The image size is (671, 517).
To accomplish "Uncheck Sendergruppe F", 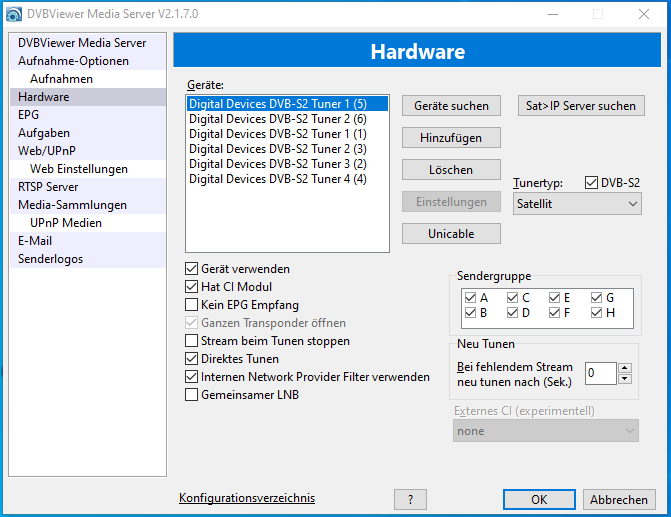I will [x=554, y=313].
